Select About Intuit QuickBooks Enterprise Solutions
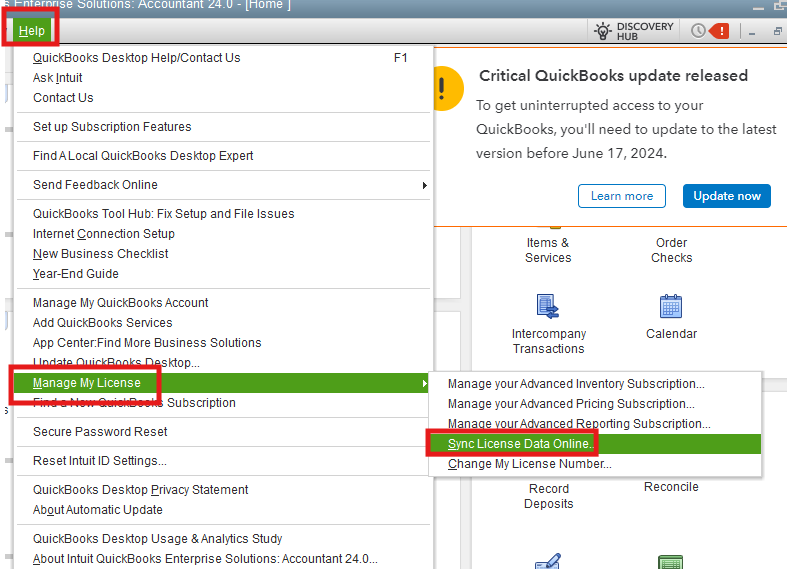Image resolution: width=787 pixels, height=569 pixels. click(x=224, y=559)
